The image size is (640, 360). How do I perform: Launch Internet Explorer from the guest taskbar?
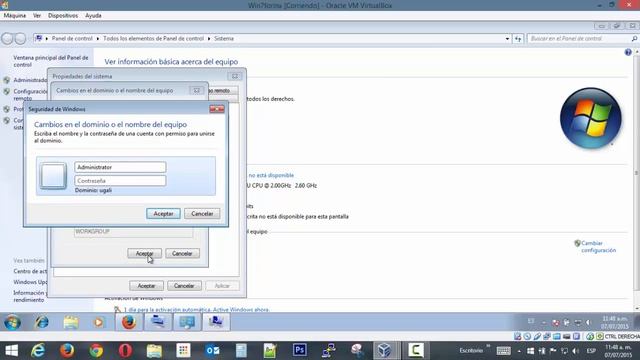click(41, 322)
